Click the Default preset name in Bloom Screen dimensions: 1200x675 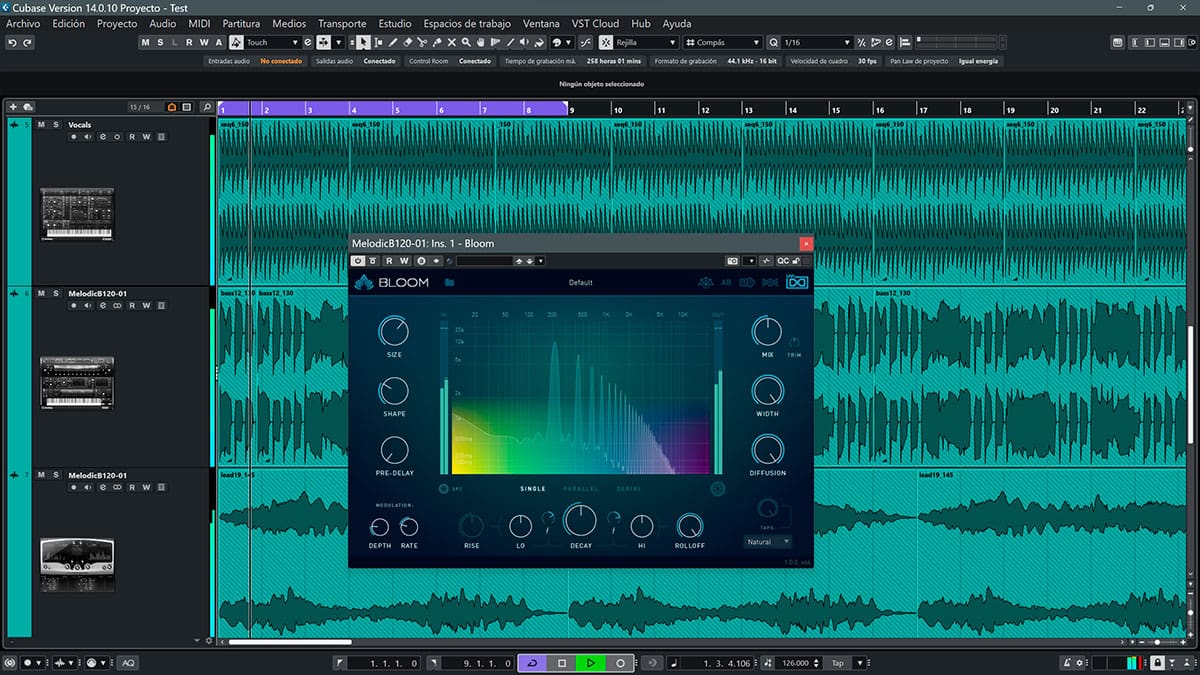581,282
